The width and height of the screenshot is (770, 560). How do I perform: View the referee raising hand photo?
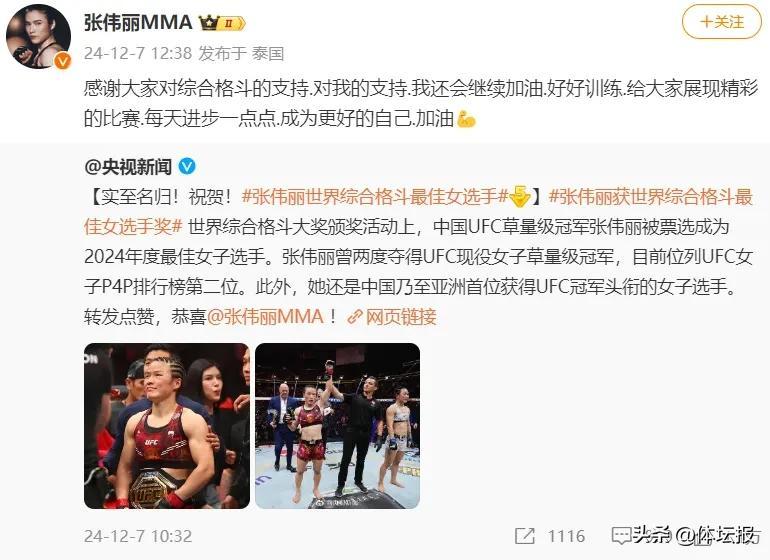pyautogui.click(x=337, y=426)
